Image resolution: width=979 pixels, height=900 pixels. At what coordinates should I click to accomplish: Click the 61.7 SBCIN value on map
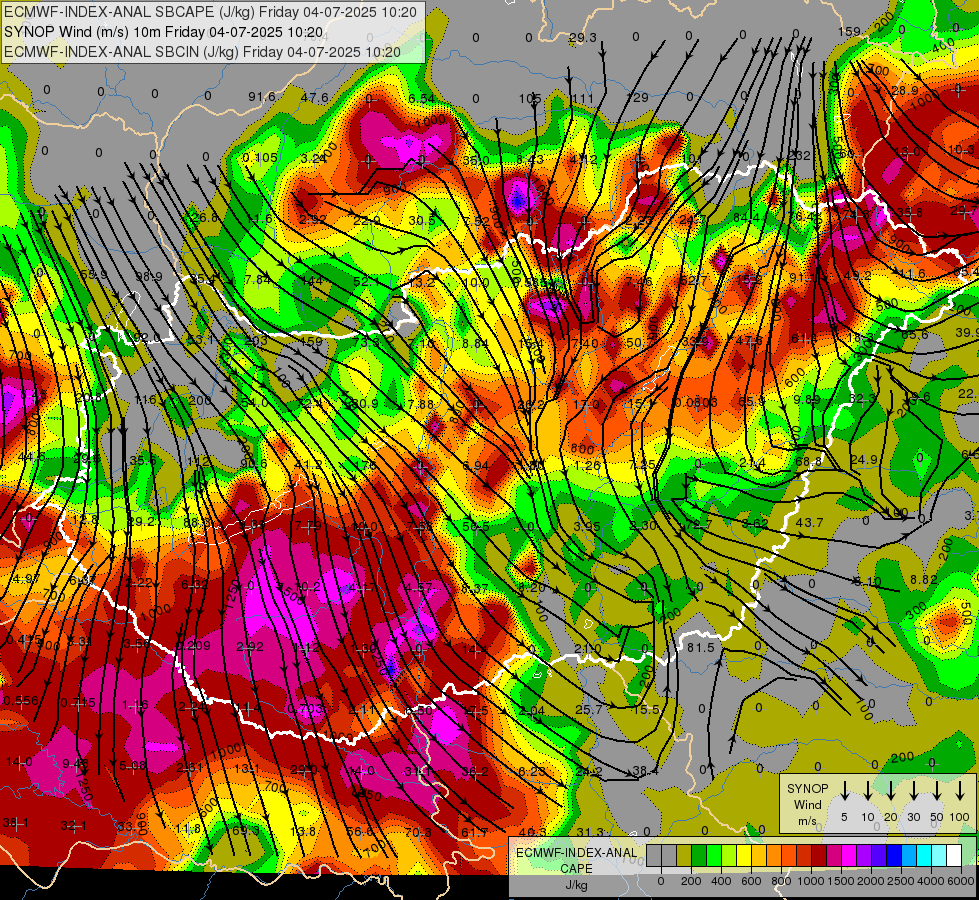pyautogui.click(x=475, y=832)
